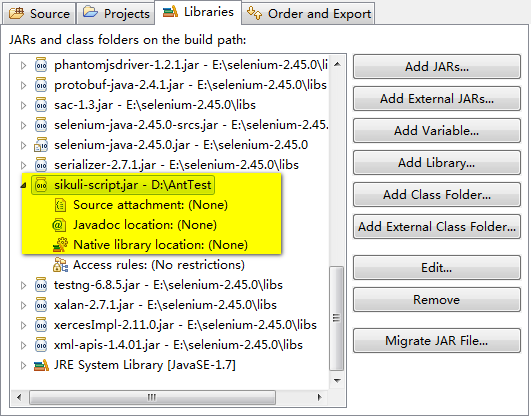
Task: Click the horizontal scrollbar right arrow
Action: coord(319,397)
